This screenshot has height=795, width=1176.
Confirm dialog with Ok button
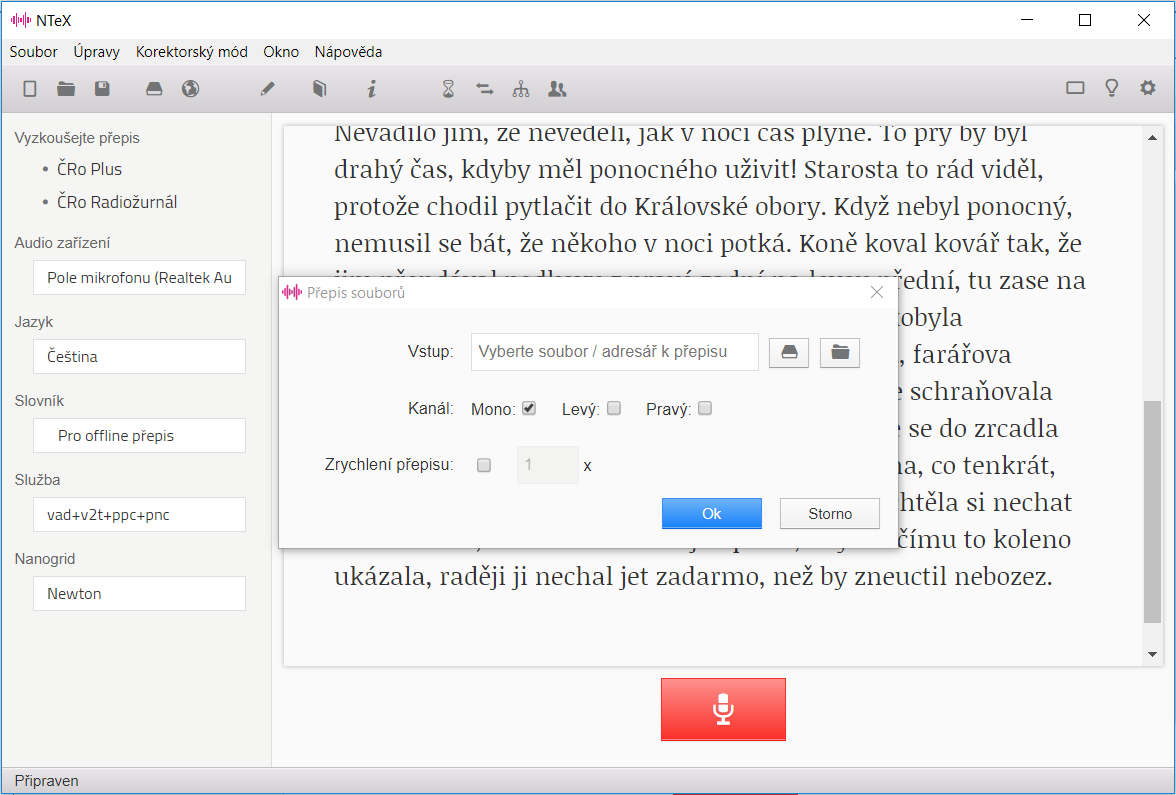coord(712,514)
